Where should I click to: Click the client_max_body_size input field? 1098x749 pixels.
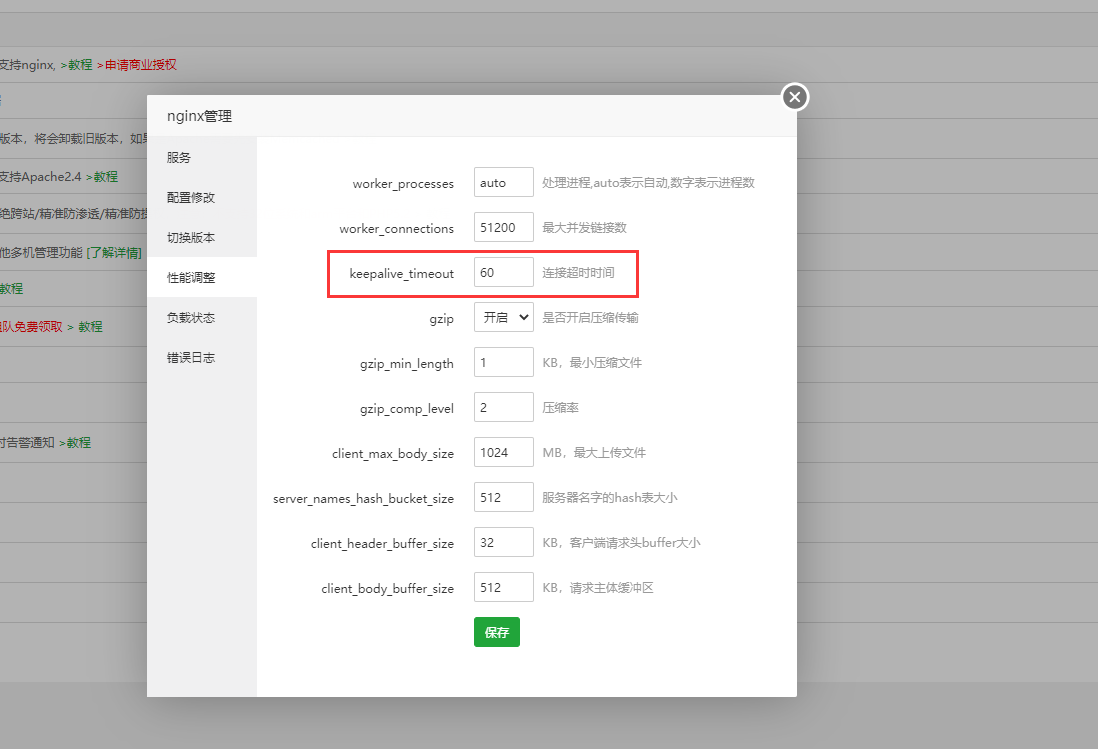click(x=503, y=452)
